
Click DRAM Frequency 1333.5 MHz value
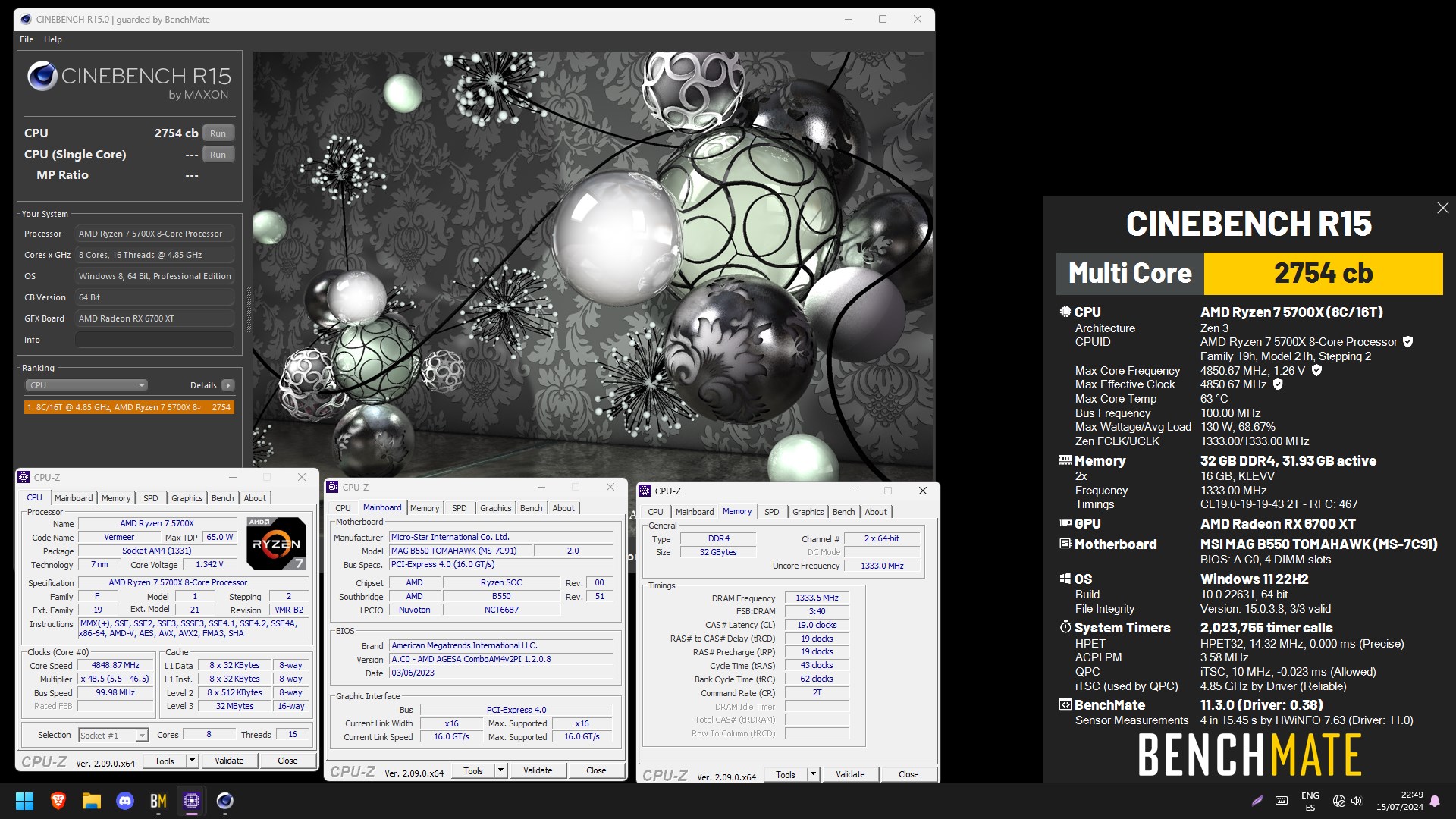point(817,598)
